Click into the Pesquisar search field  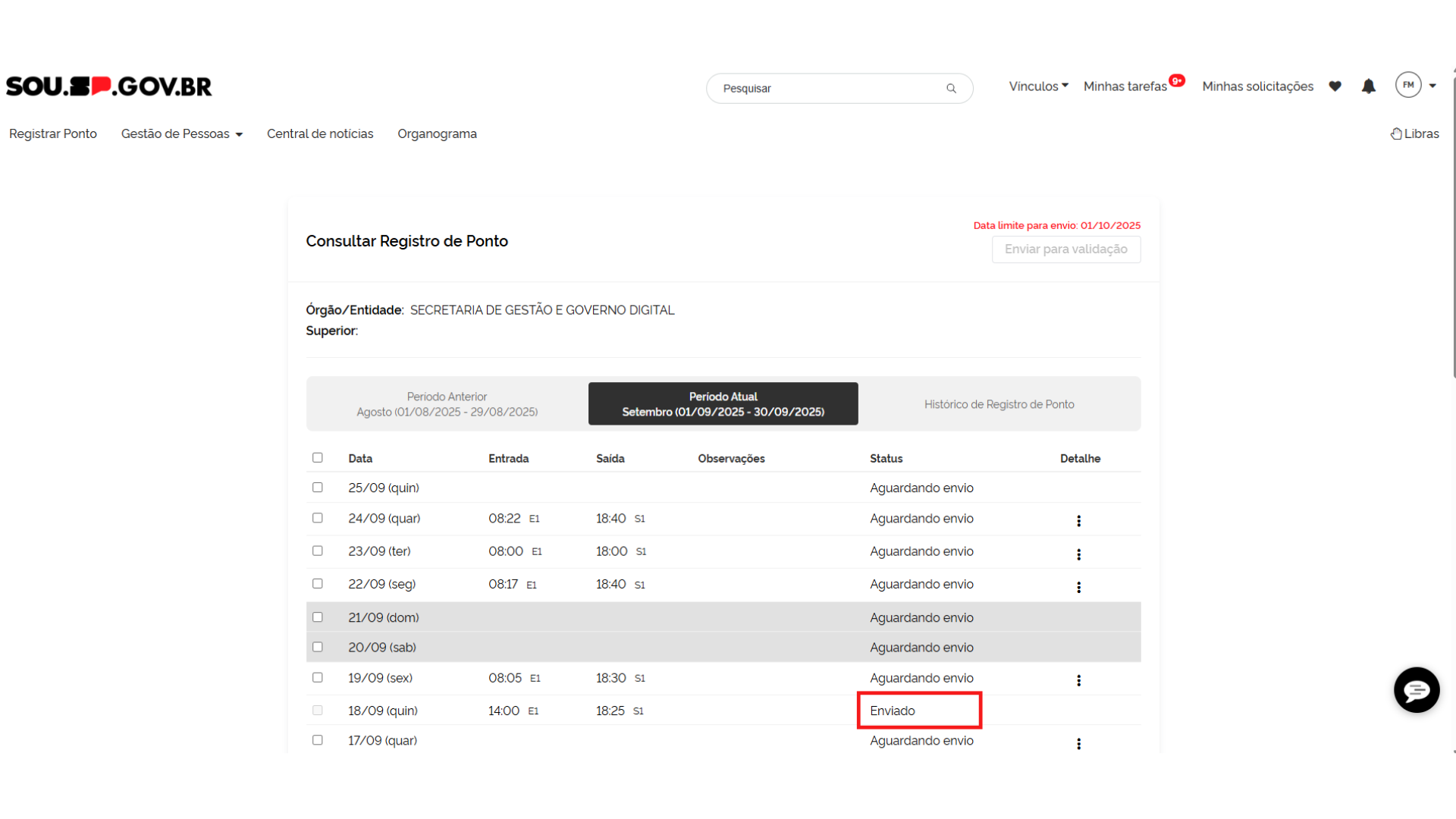pos(827,89)
